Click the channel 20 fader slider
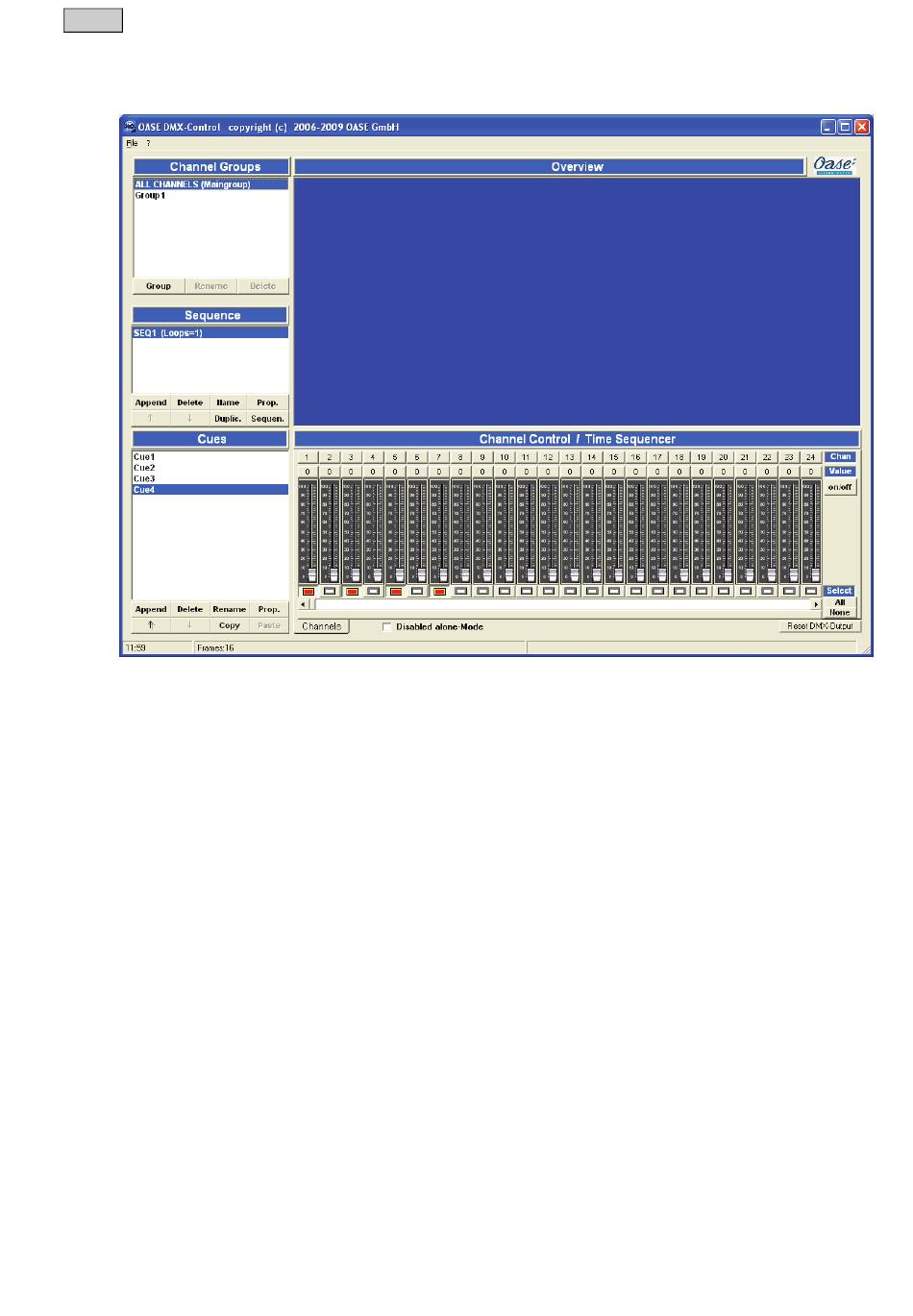This screenshot has width=913, height=1316. [x=728, y=573]
